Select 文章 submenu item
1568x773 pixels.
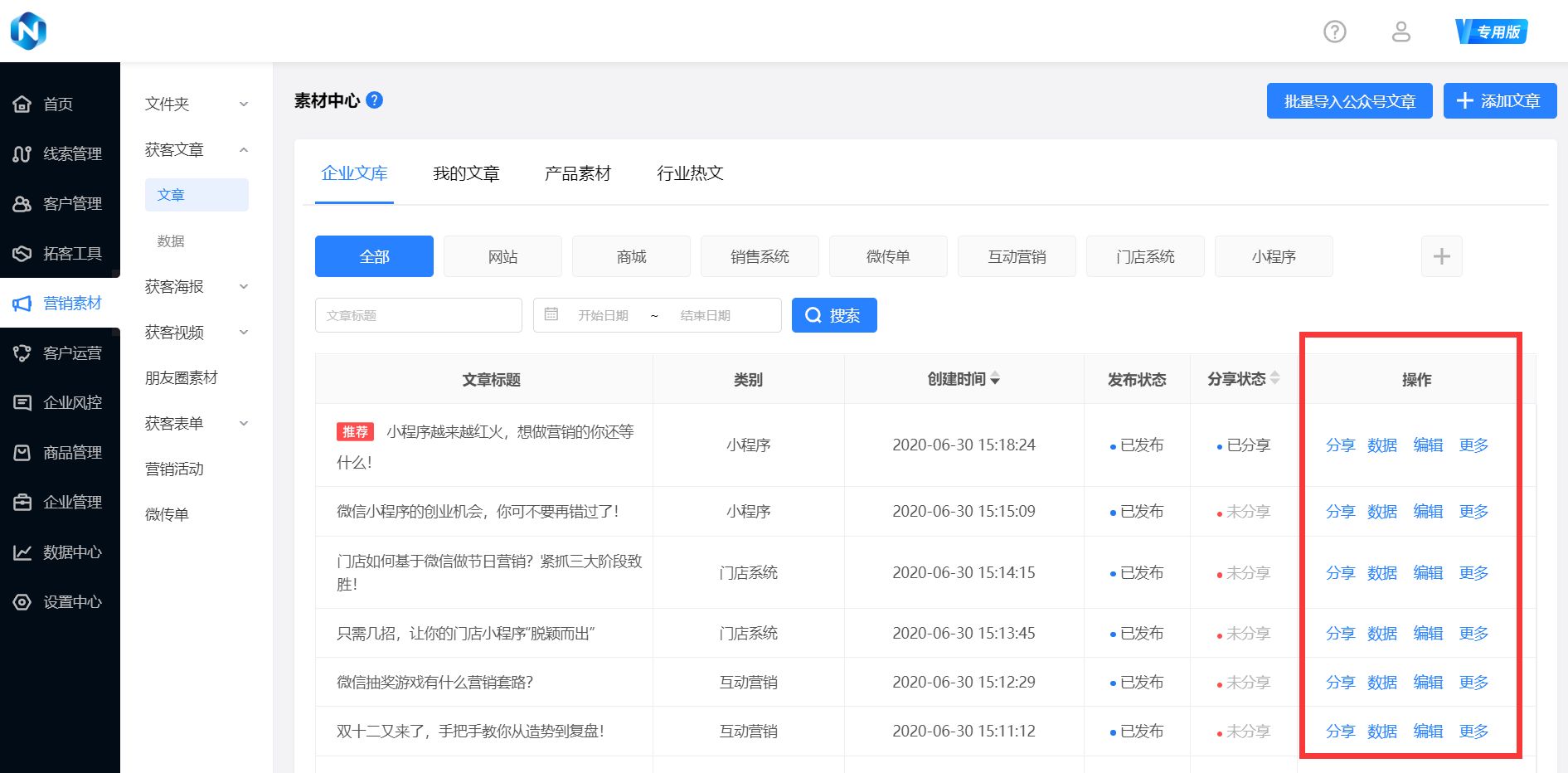point(197,195)
